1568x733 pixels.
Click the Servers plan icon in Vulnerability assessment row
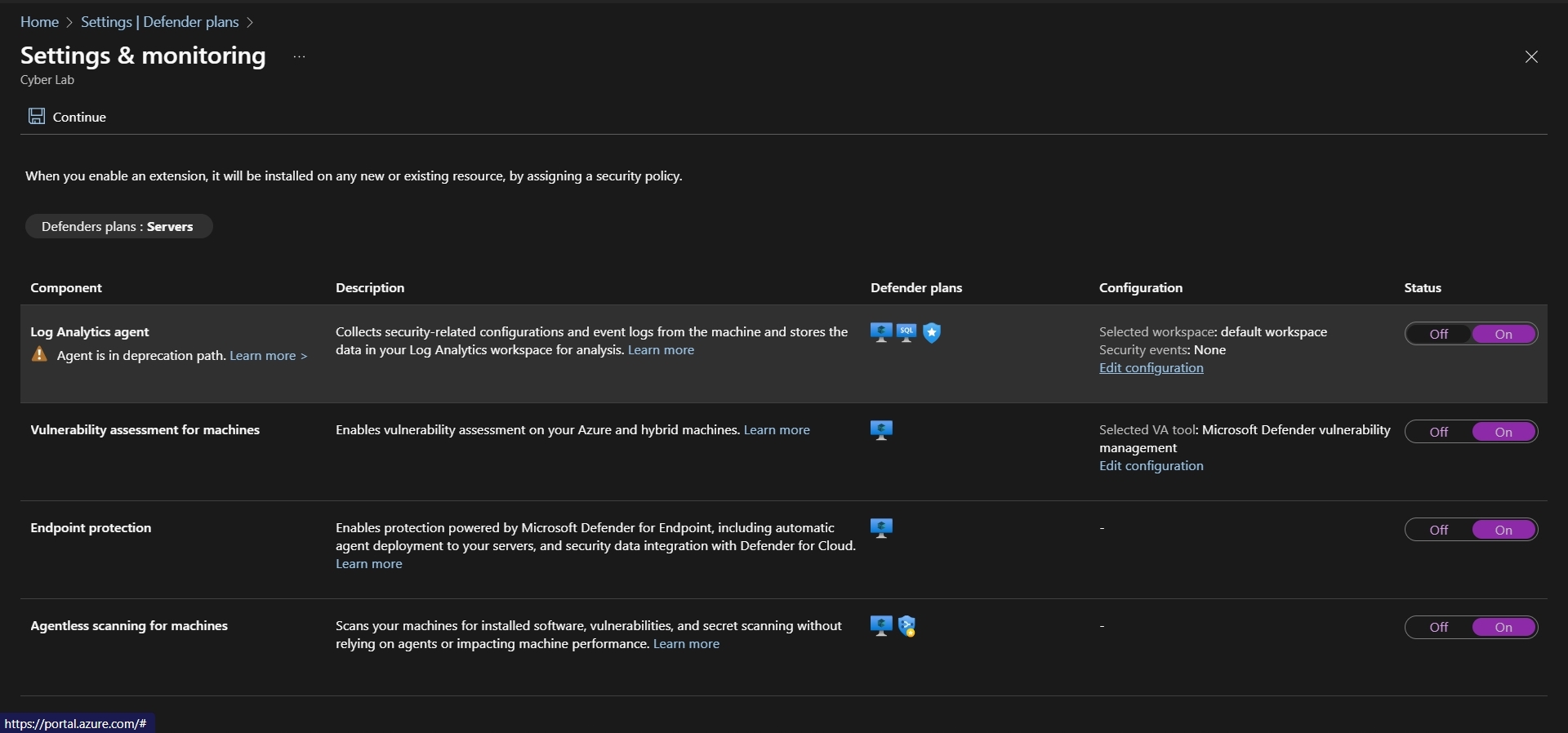point(881,430)
